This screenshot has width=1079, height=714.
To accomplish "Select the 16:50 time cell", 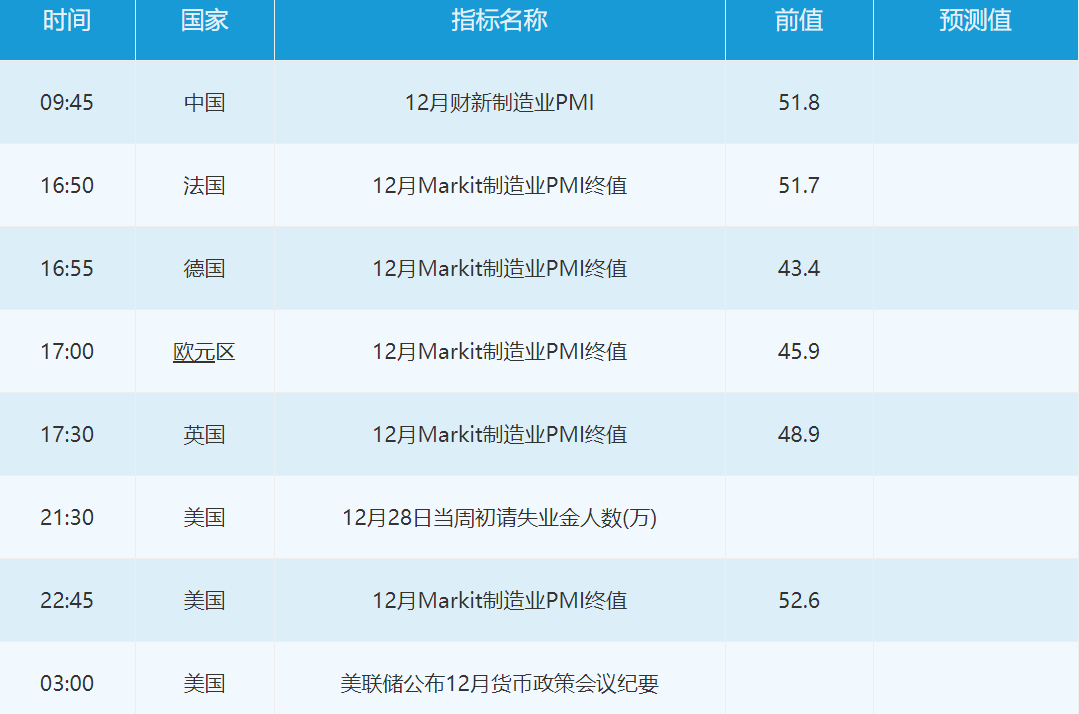I will point(67,186).
